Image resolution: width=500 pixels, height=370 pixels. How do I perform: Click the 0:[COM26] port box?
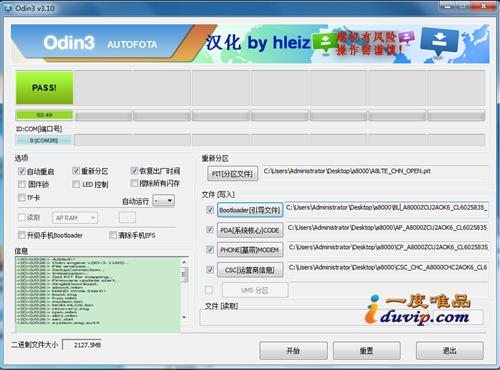(44, 140)
